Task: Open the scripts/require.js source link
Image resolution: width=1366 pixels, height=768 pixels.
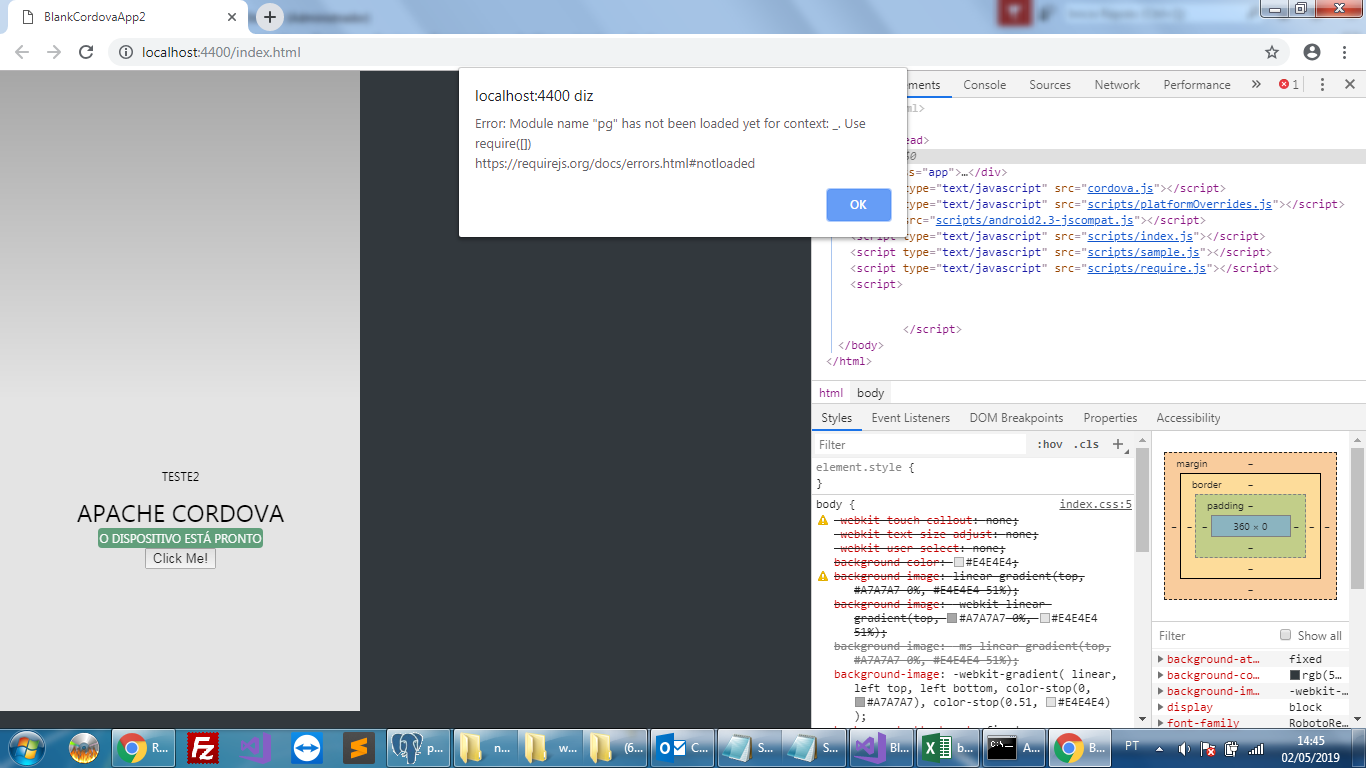Action: (1147, 268)
